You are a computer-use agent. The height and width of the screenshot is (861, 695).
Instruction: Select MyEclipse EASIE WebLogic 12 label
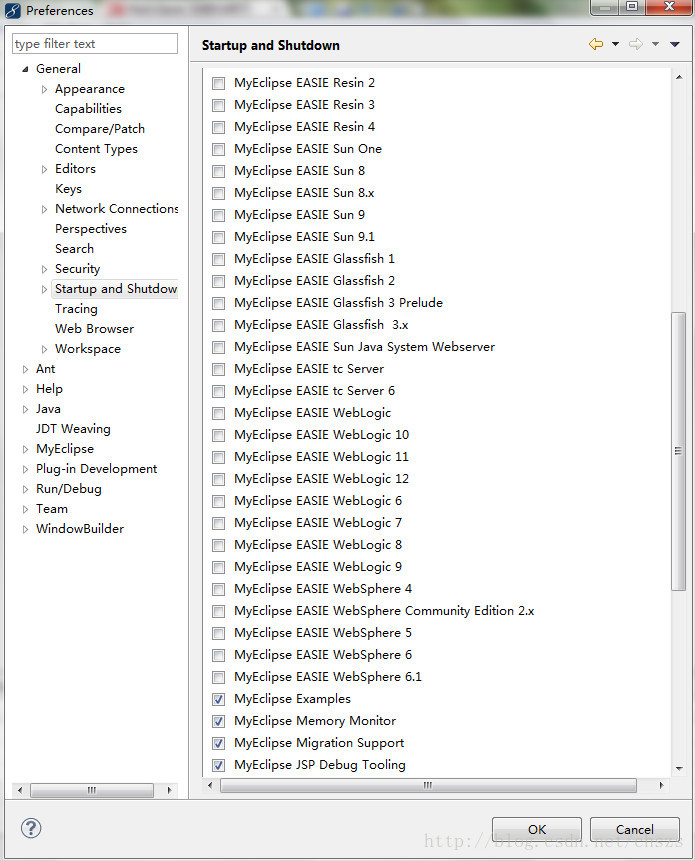click(321, 479)
